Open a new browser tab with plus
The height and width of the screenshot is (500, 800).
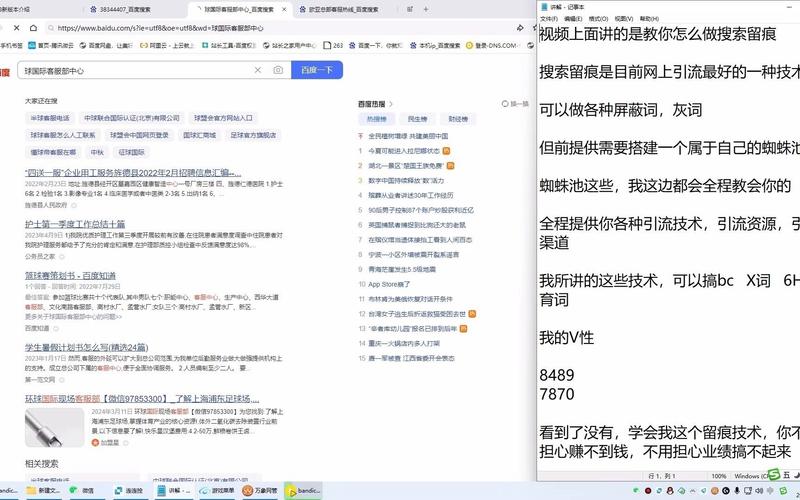[426, 9]
